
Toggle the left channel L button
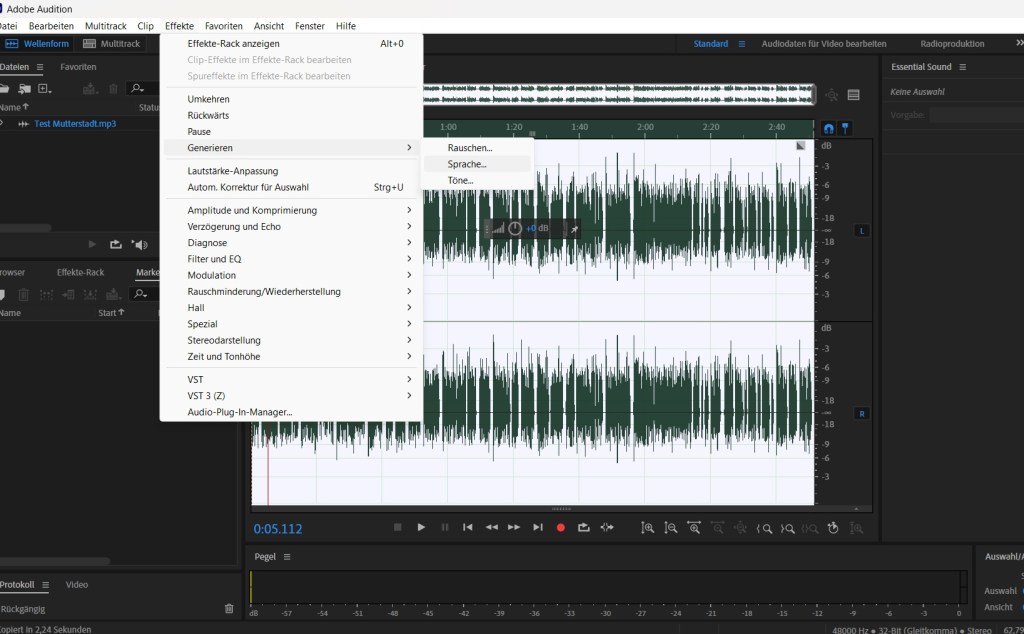click(862, 231)
